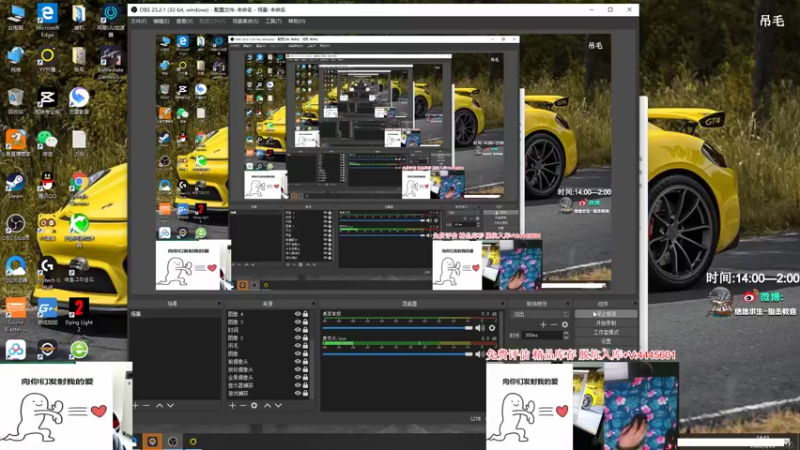This screenshot has width=800, height=450.
Task: Toggle visibility eye for 图像 2 source
Action: coord(297,338)
